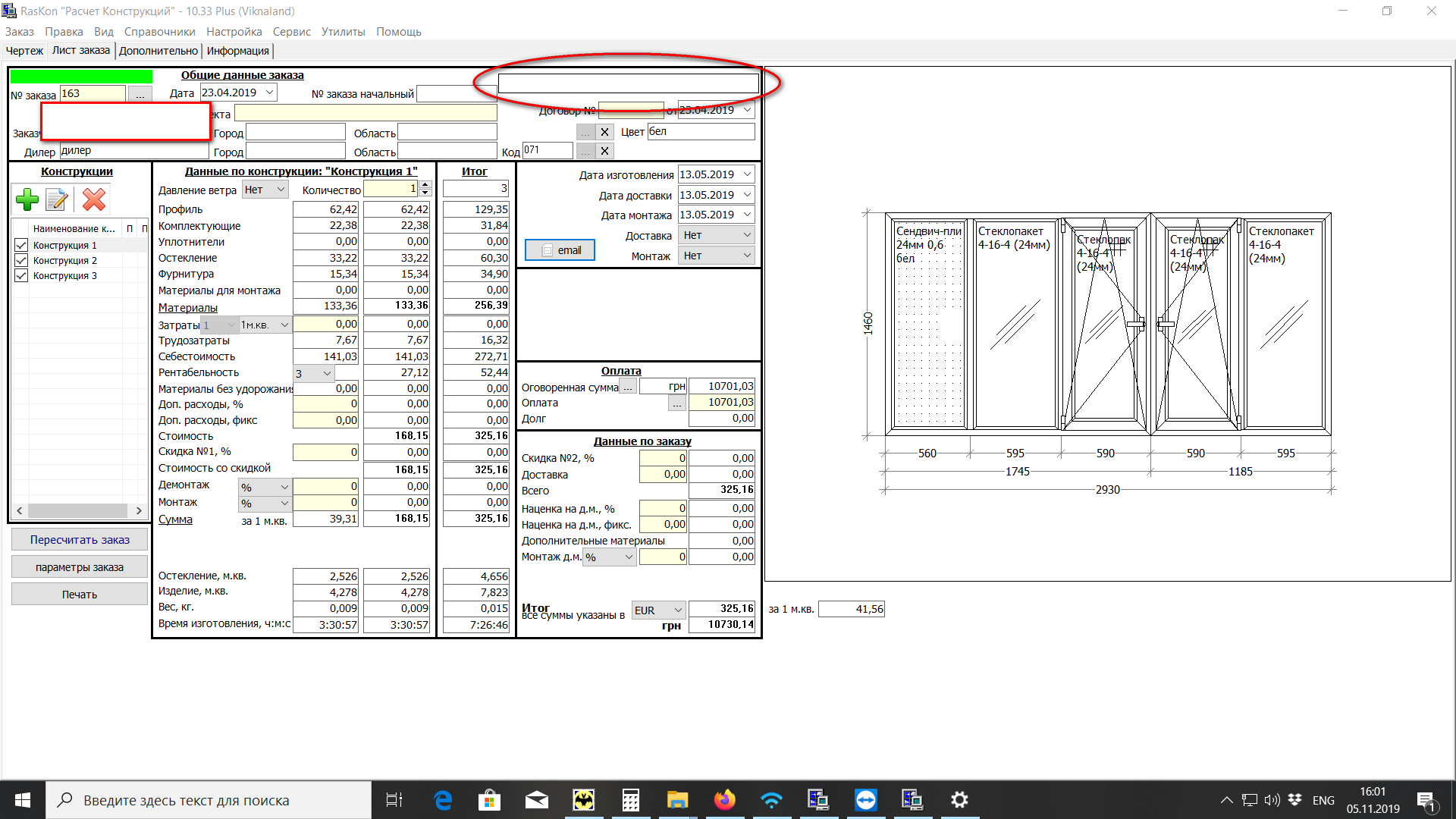Screen dimensions: 1456x819
Task: Open Mail app from taskbar
Action: tap(537, 800)
